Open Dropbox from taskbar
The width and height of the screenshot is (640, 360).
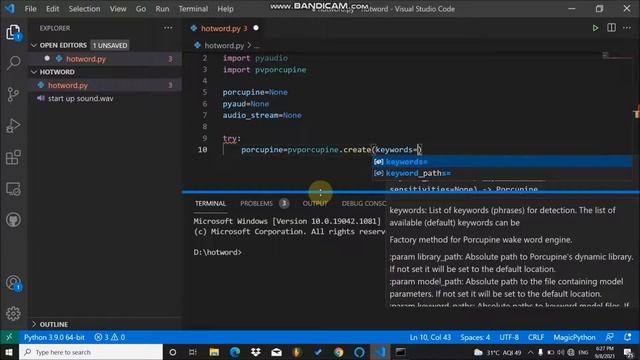tap(256, 352)
